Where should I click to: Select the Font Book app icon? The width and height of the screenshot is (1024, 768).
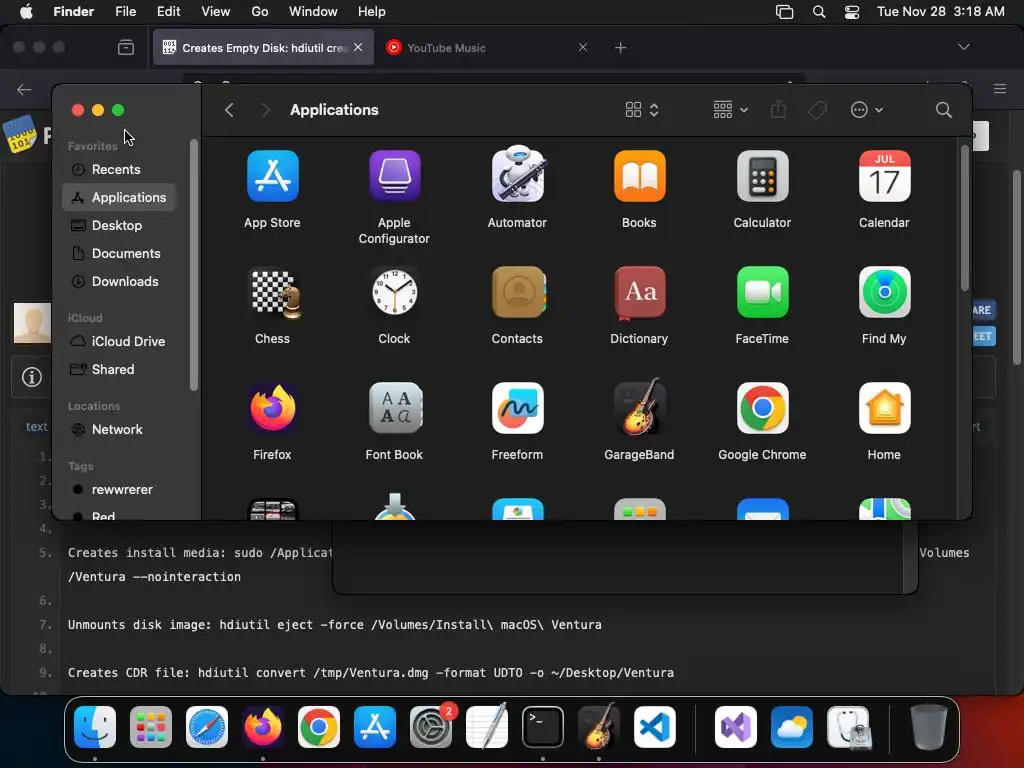(395, 408)
